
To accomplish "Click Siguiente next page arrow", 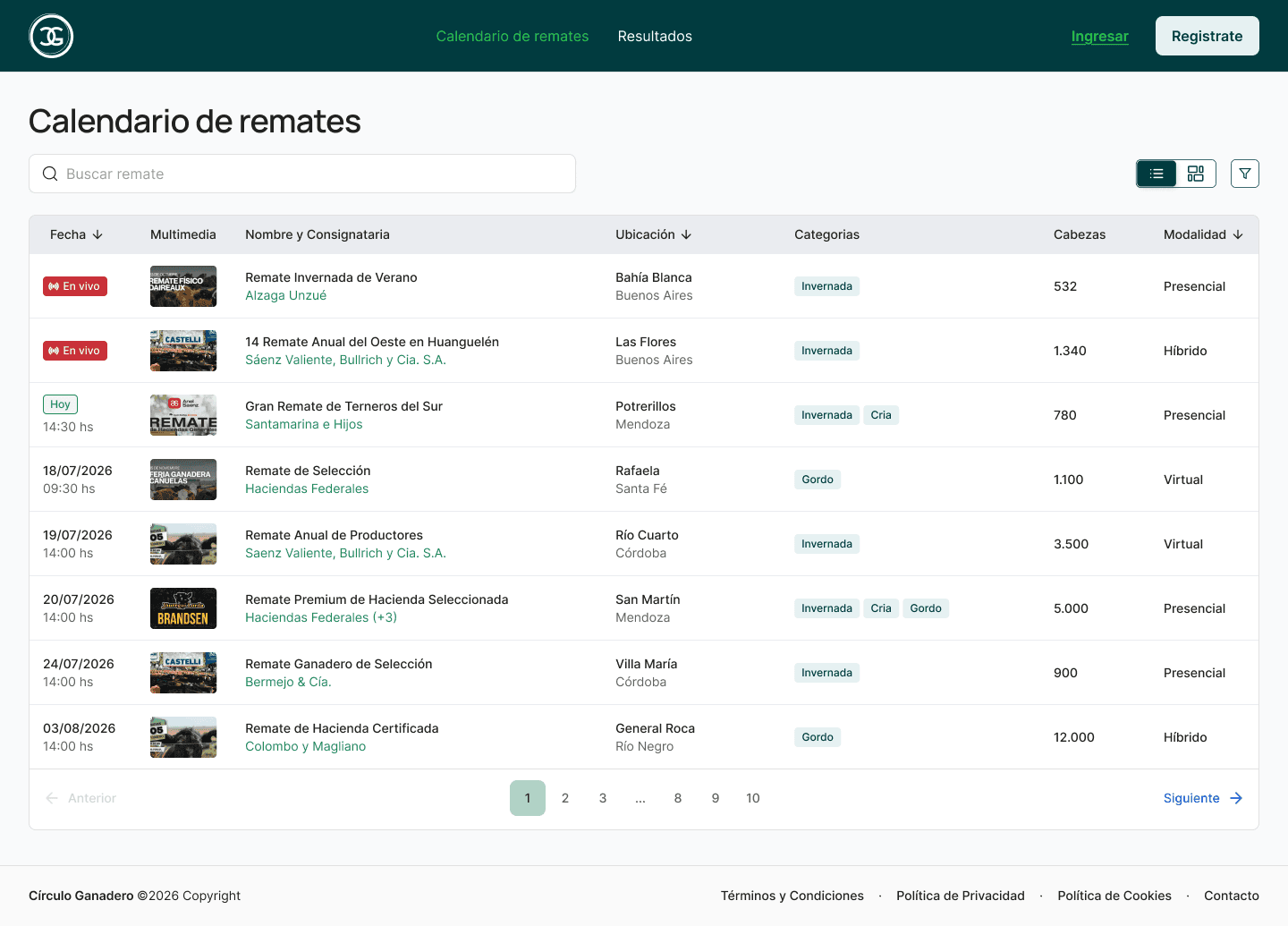I will (1203, 798).
